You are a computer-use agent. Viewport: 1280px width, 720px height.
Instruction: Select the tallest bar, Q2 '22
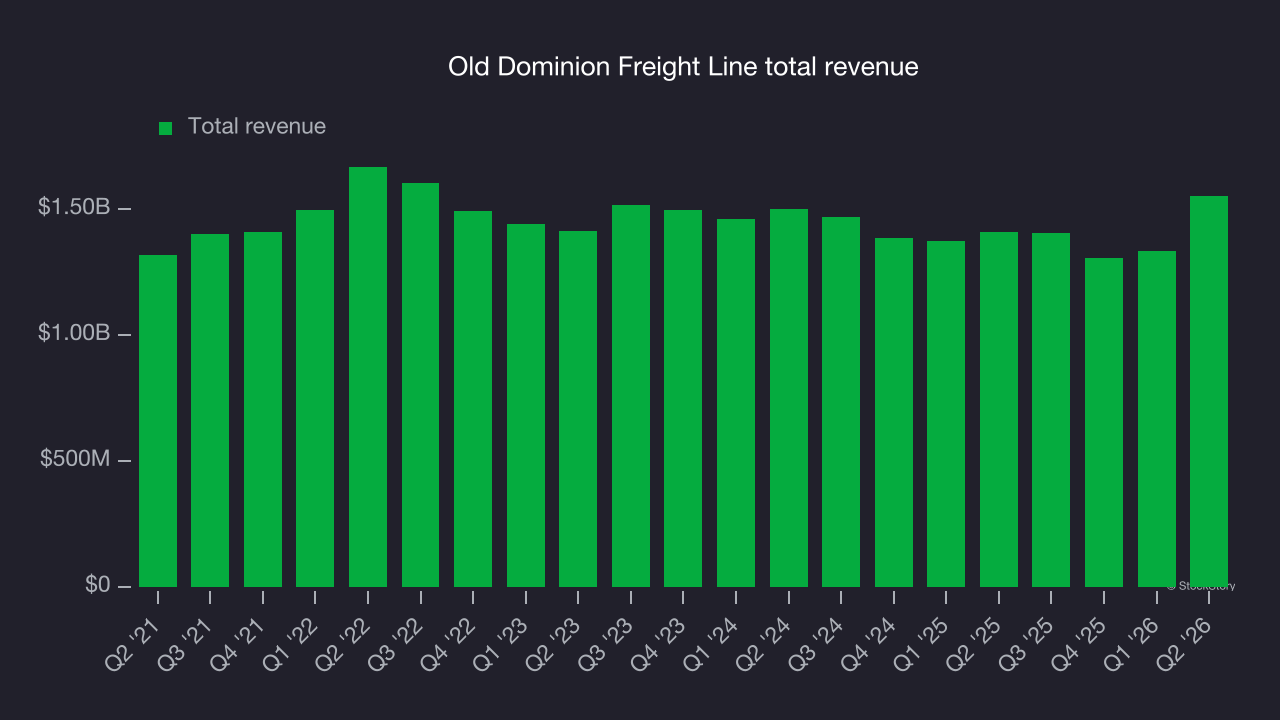368,377
